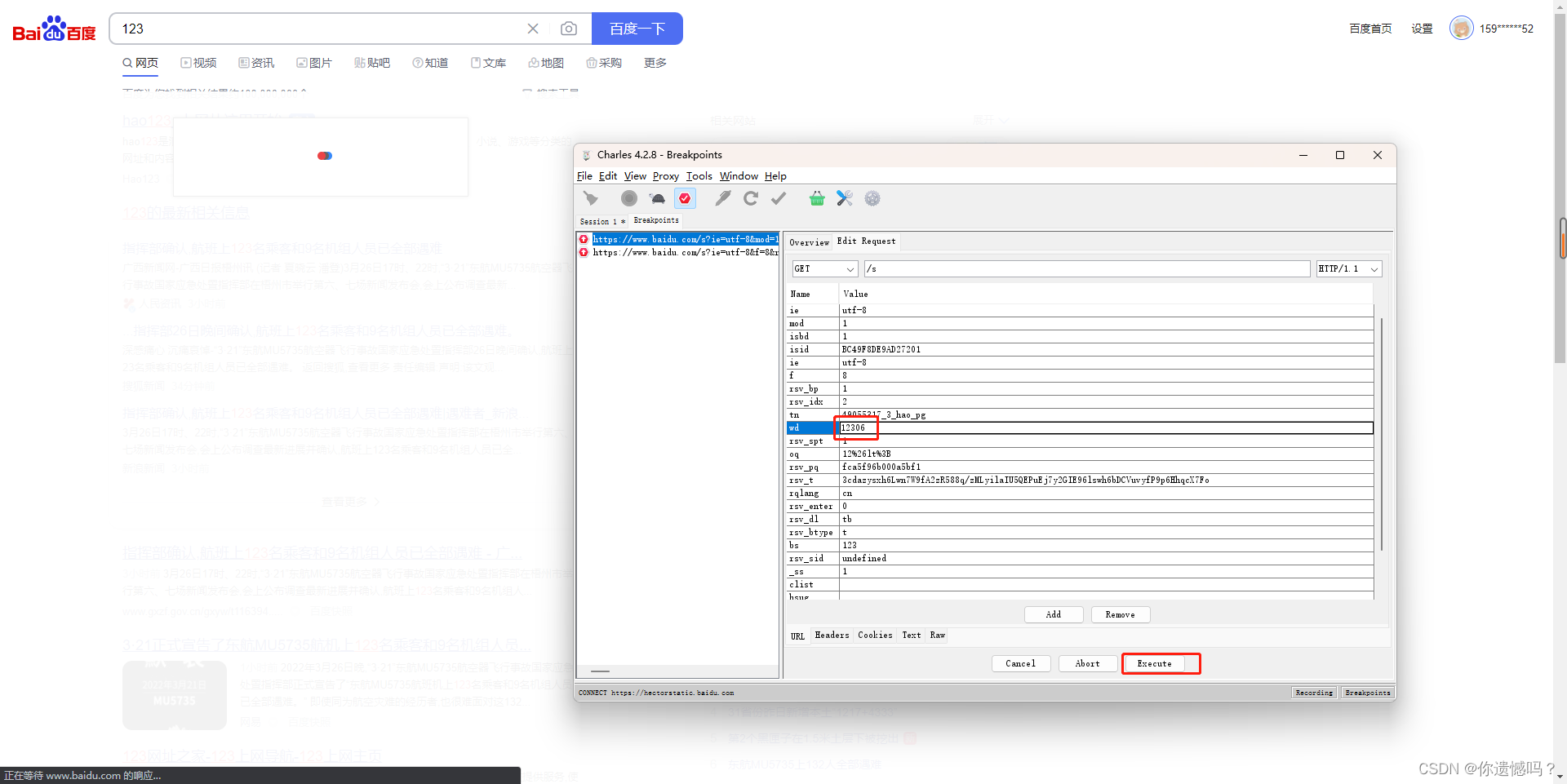Click the Clear Session broom icon in Charles
The image size is (1567, 784).
pos(591,198)
